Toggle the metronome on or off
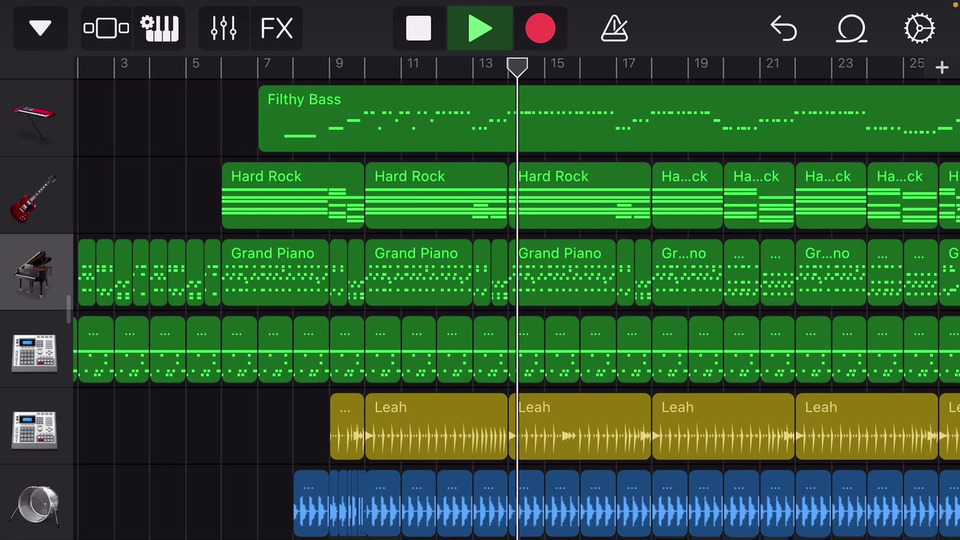960x540 pixels. click(614, 28)
